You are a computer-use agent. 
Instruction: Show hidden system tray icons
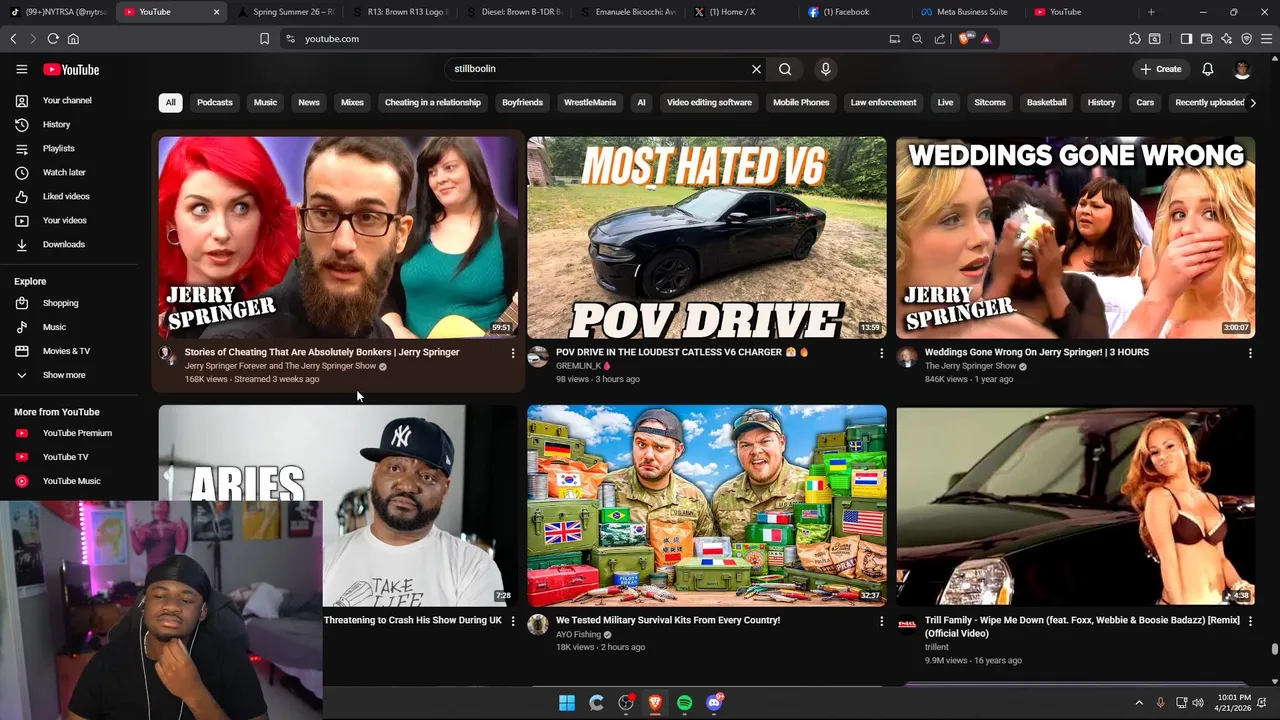tap(1138, 703)
